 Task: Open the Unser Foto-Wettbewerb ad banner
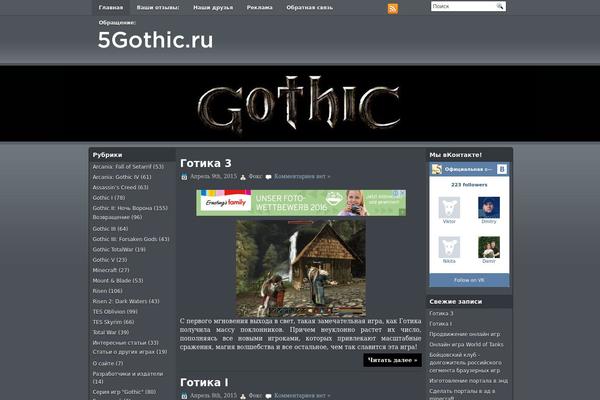[x=301, y=203]
